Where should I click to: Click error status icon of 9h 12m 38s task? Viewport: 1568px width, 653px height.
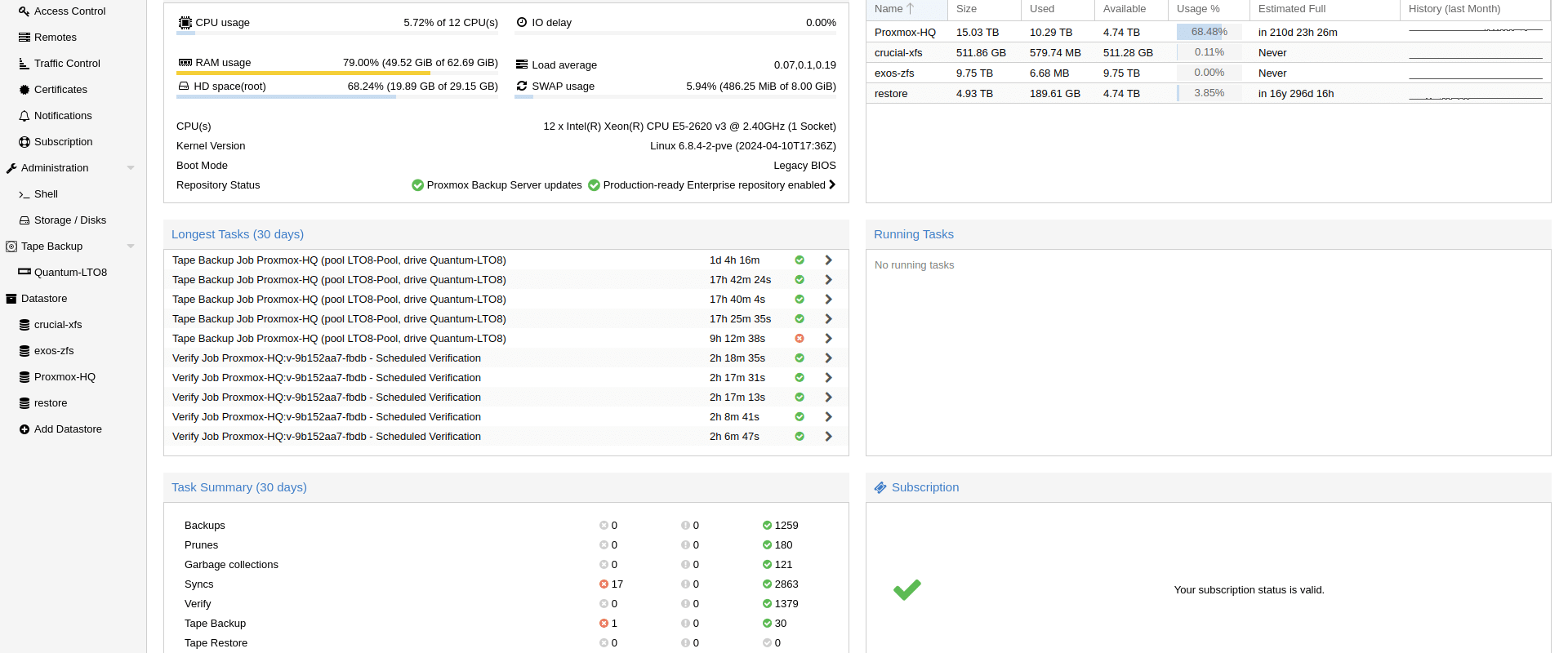tap(800, 339)
